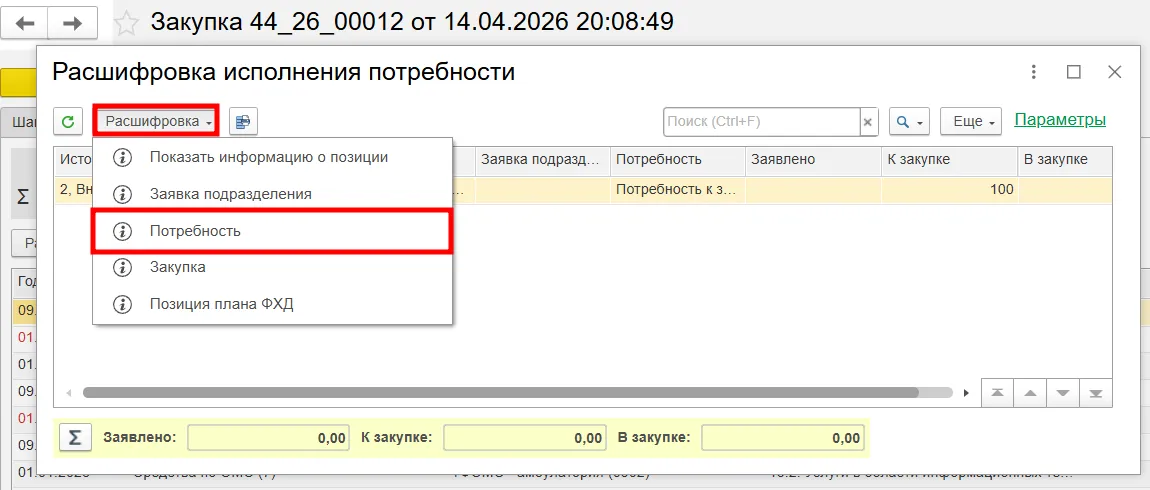Select the cell with value 100
The height and width of the screenshot is (490, 1150).
coord(949,189)
